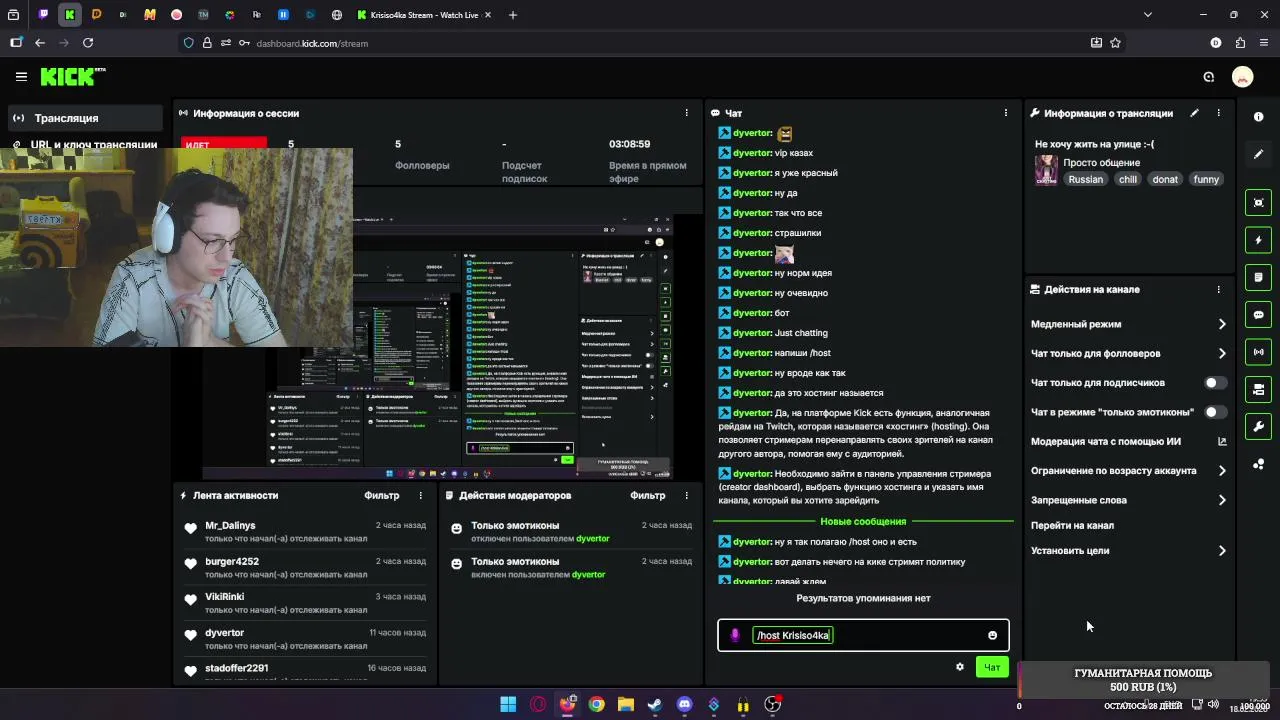Edit stream info with the pencil icon
Image resolution: width=1280 pixels, height=720 pixels.
pos(1194,113)
